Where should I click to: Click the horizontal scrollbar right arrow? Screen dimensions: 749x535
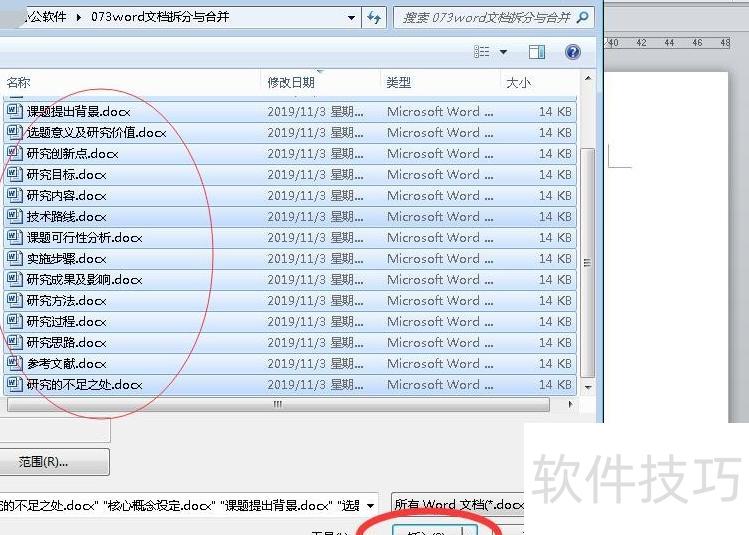coord(570,405)
